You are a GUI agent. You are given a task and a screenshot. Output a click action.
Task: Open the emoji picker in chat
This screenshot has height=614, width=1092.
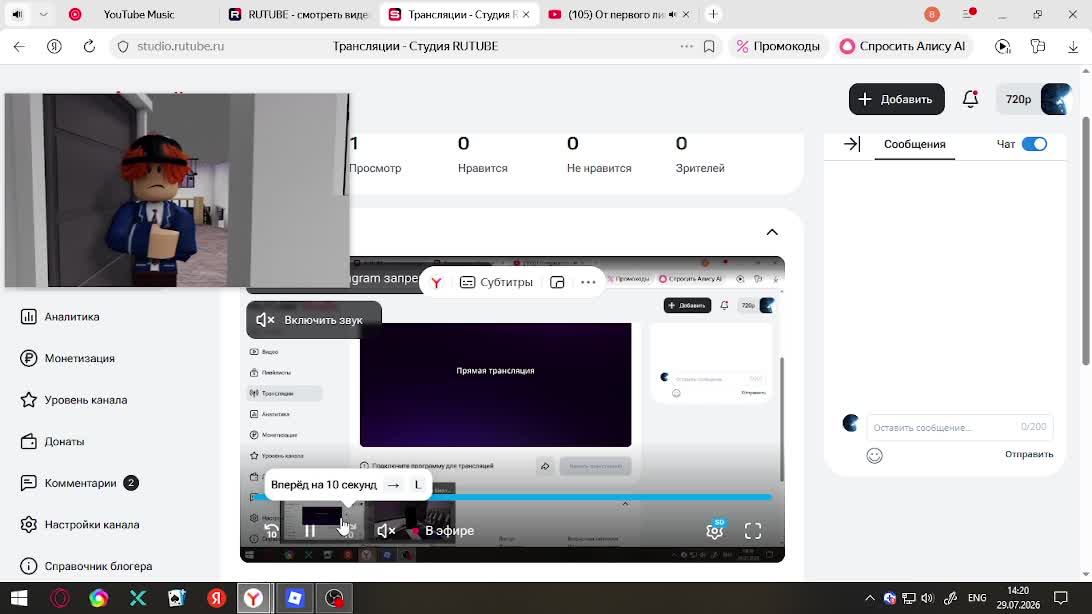pos(875,455)
